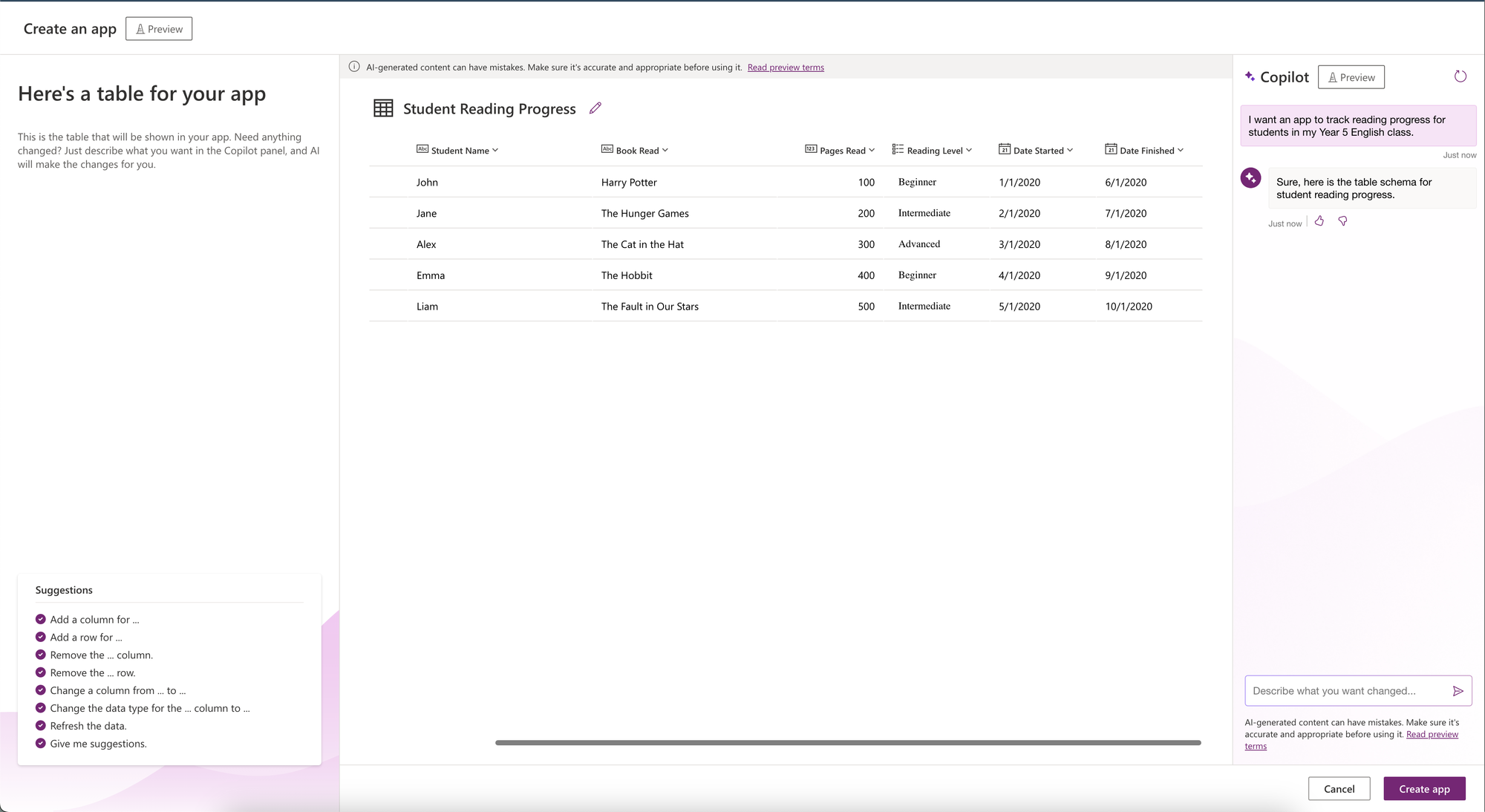Viewport: 1485px width, 812px height.
Task: Click the 'The Hunger Games' book cell
Action: click(x=645, y=214)
